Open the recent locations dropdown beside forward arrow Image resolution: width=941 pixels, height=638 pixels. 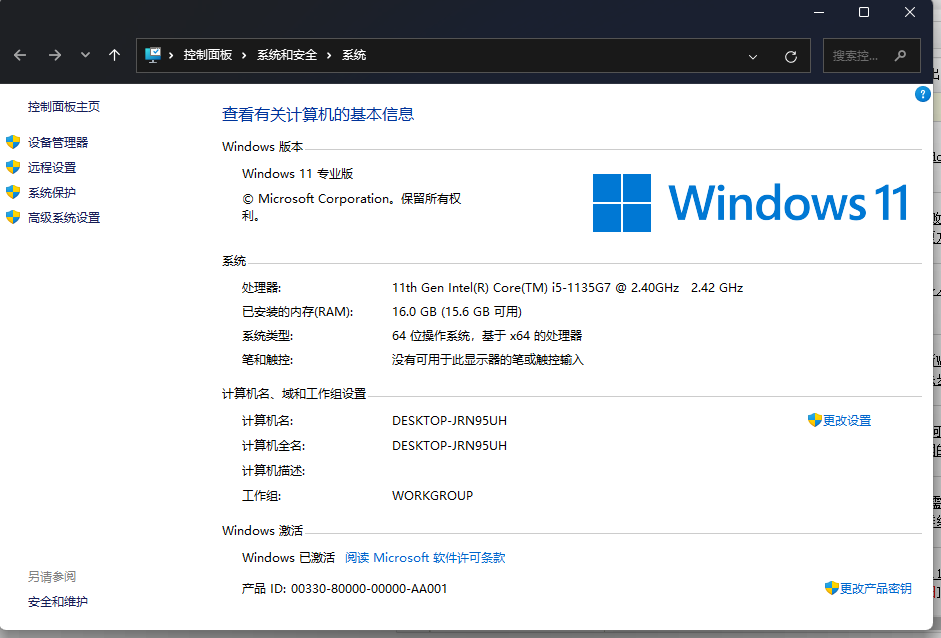point(84,55)
